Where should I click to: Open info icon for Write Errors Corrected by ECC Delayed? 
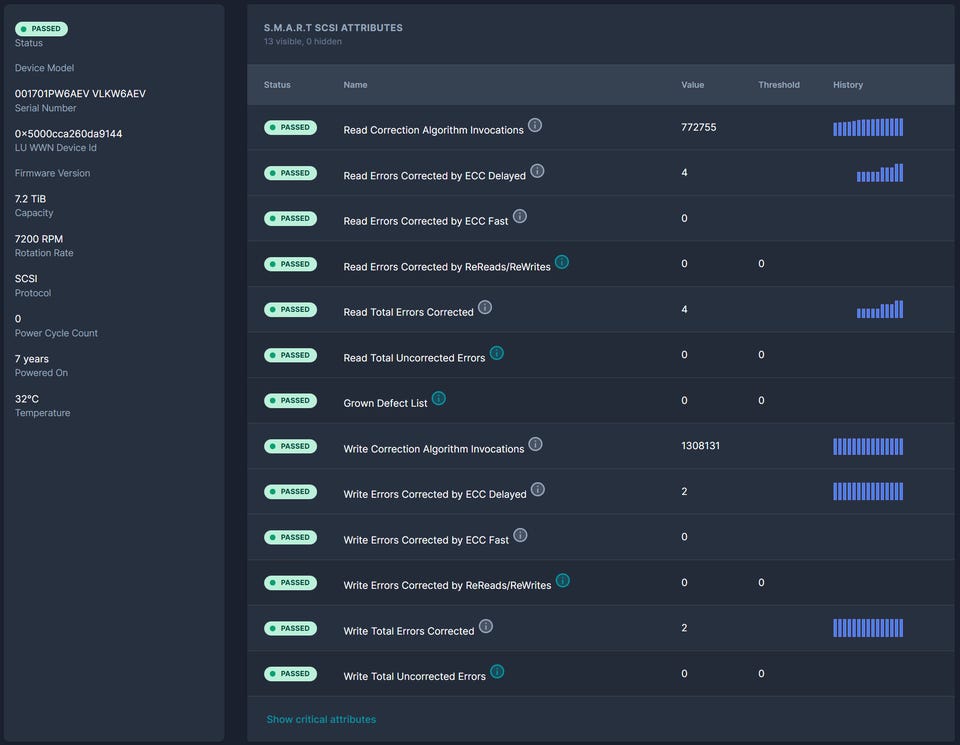(x=538, y=489)
